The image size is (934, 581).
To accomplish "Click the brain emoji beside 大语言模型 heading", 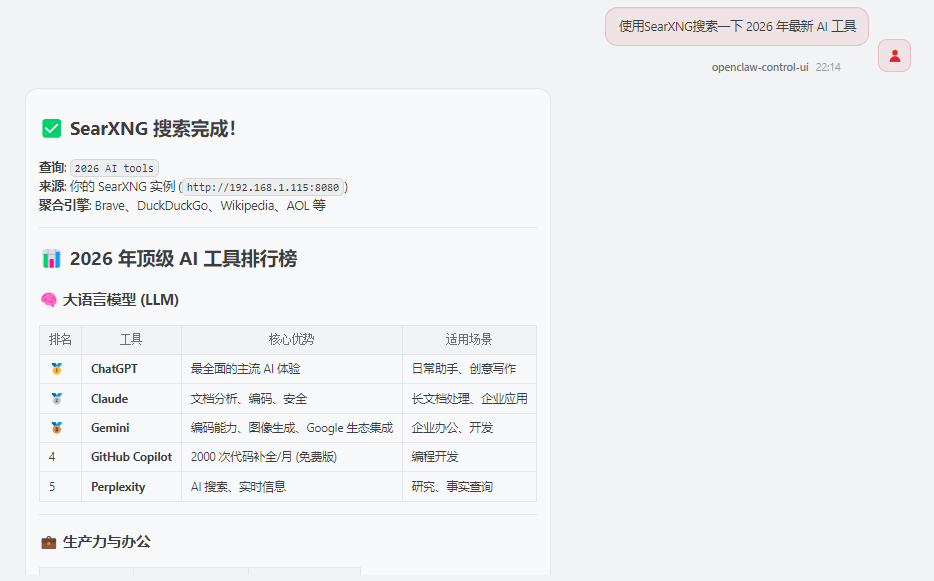I will (48, 300).
